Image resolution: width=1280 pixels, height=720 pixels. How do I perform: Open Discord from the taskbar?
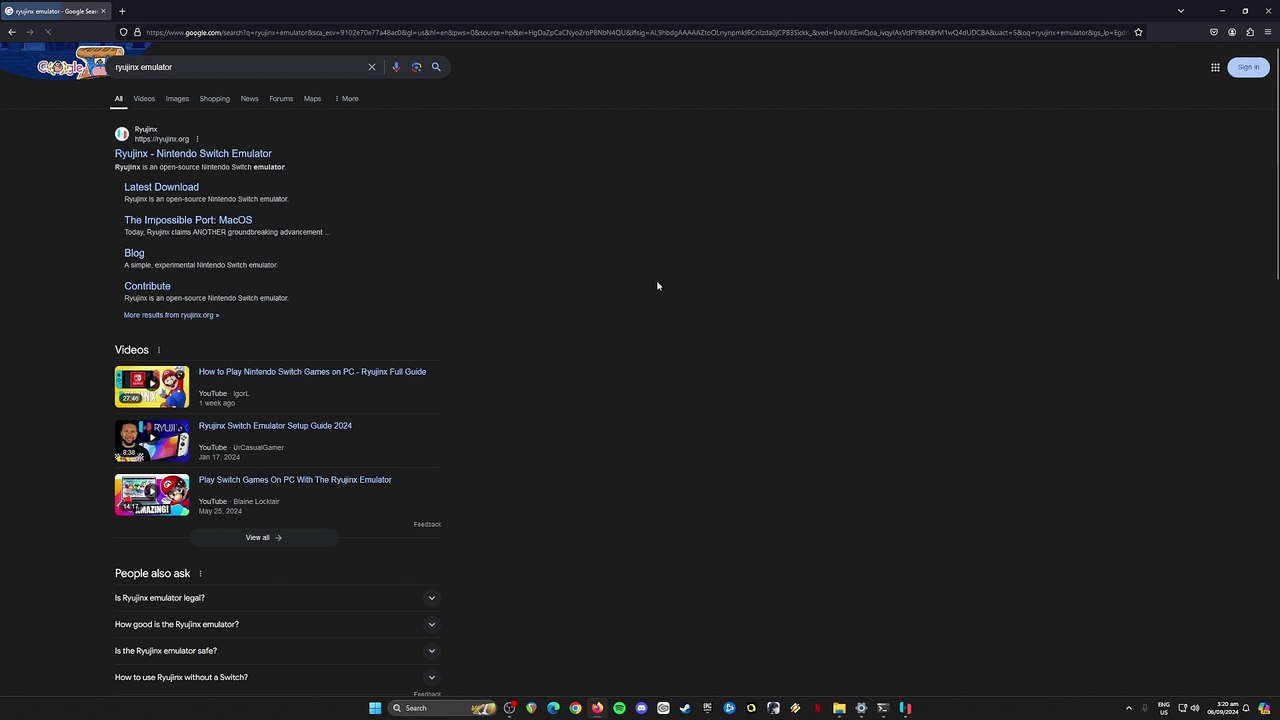(641, 708)
